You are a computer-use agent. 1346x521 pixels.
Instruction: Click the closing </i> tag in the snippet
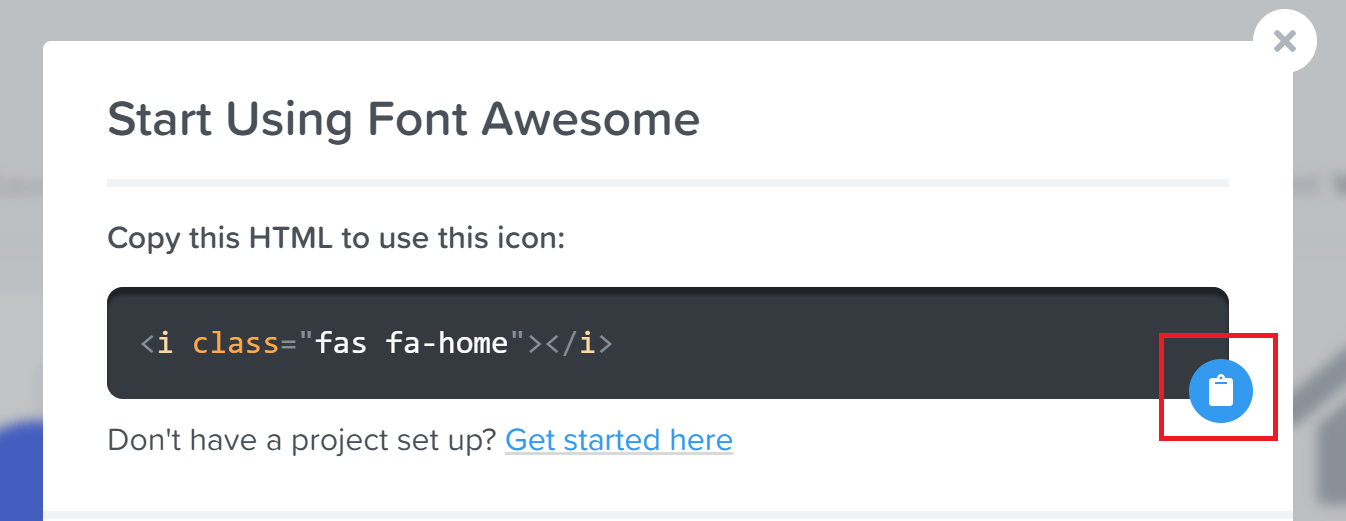coord(578,343)
